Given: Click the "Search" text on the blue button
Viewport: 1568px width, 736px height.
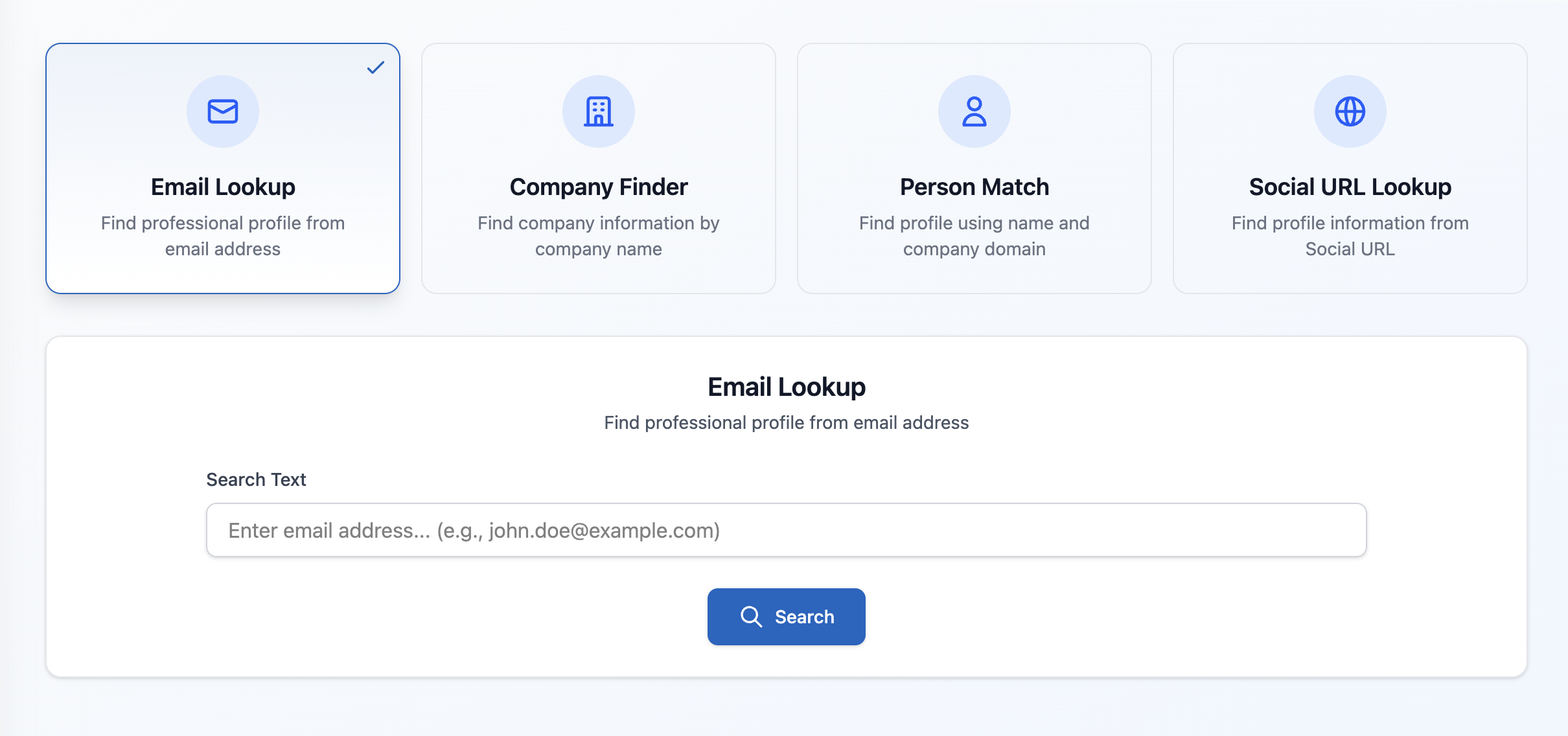Looking at the screenshot, I should pos(804,617).
